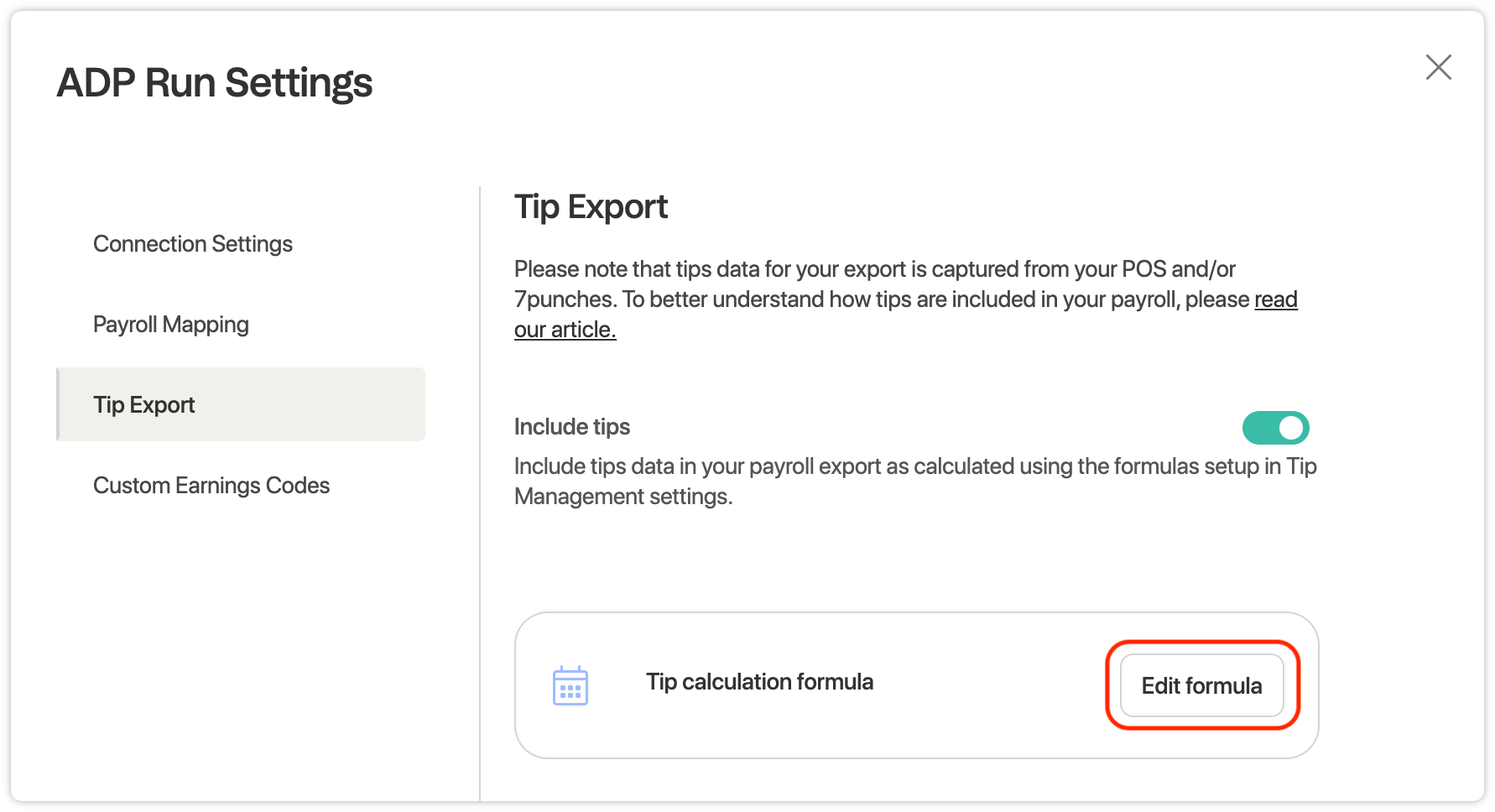Viewport: 1495px width, 812px height.
Task: Close the ADP Run Settings dialog
Action: click(x=1438, y=67)
